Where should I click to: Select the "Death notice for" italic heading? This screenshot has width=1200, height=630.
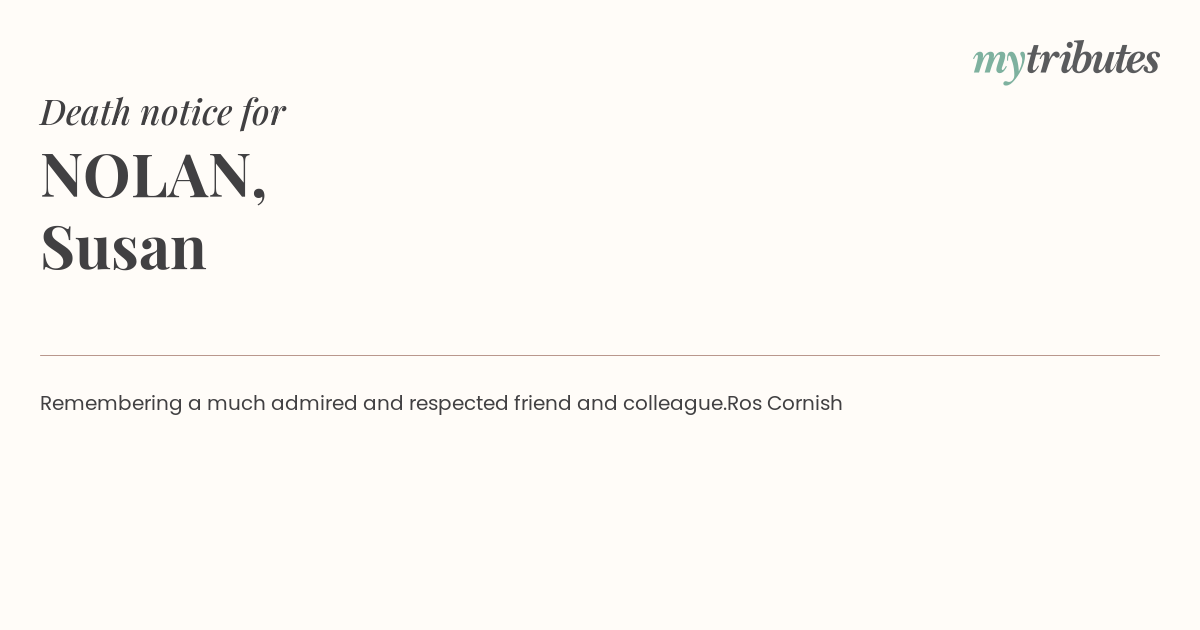(x=163, y=112)
